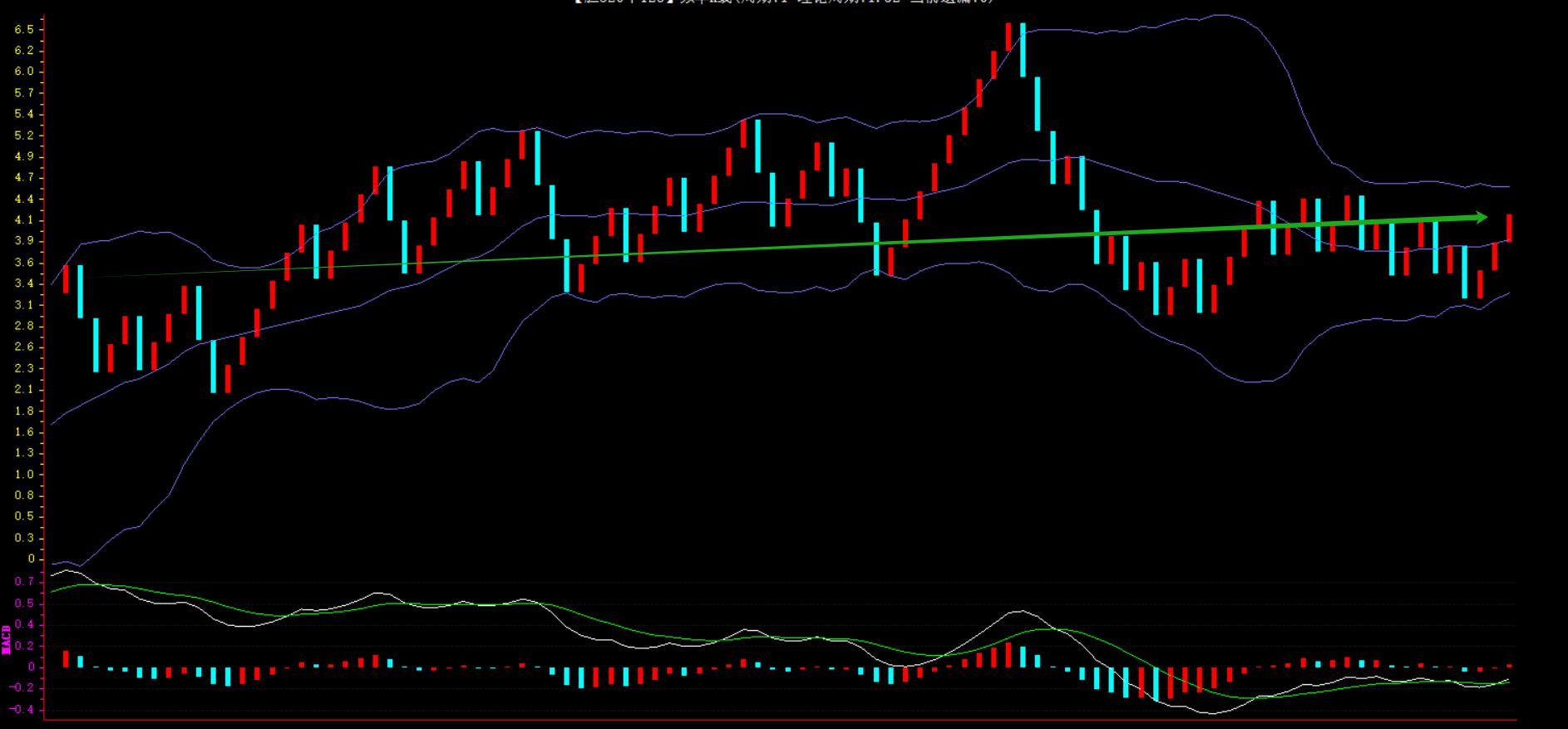Select the highest red candle at the peak
This screenshot has width=1568, height=729.
pyautogui.click(x=1008, y=37)
